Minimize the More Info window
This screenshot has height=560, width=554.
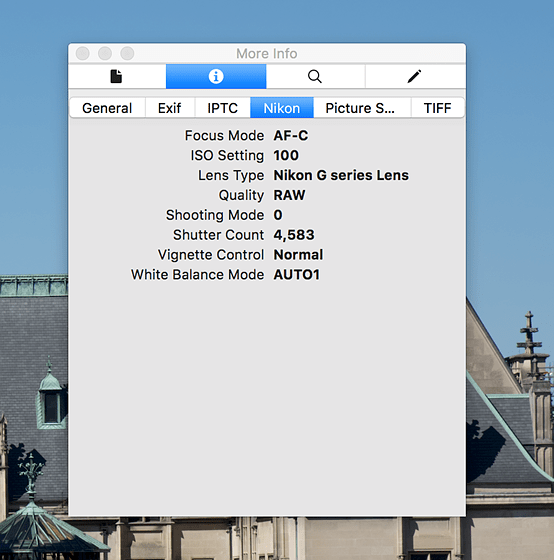point(105,54)
